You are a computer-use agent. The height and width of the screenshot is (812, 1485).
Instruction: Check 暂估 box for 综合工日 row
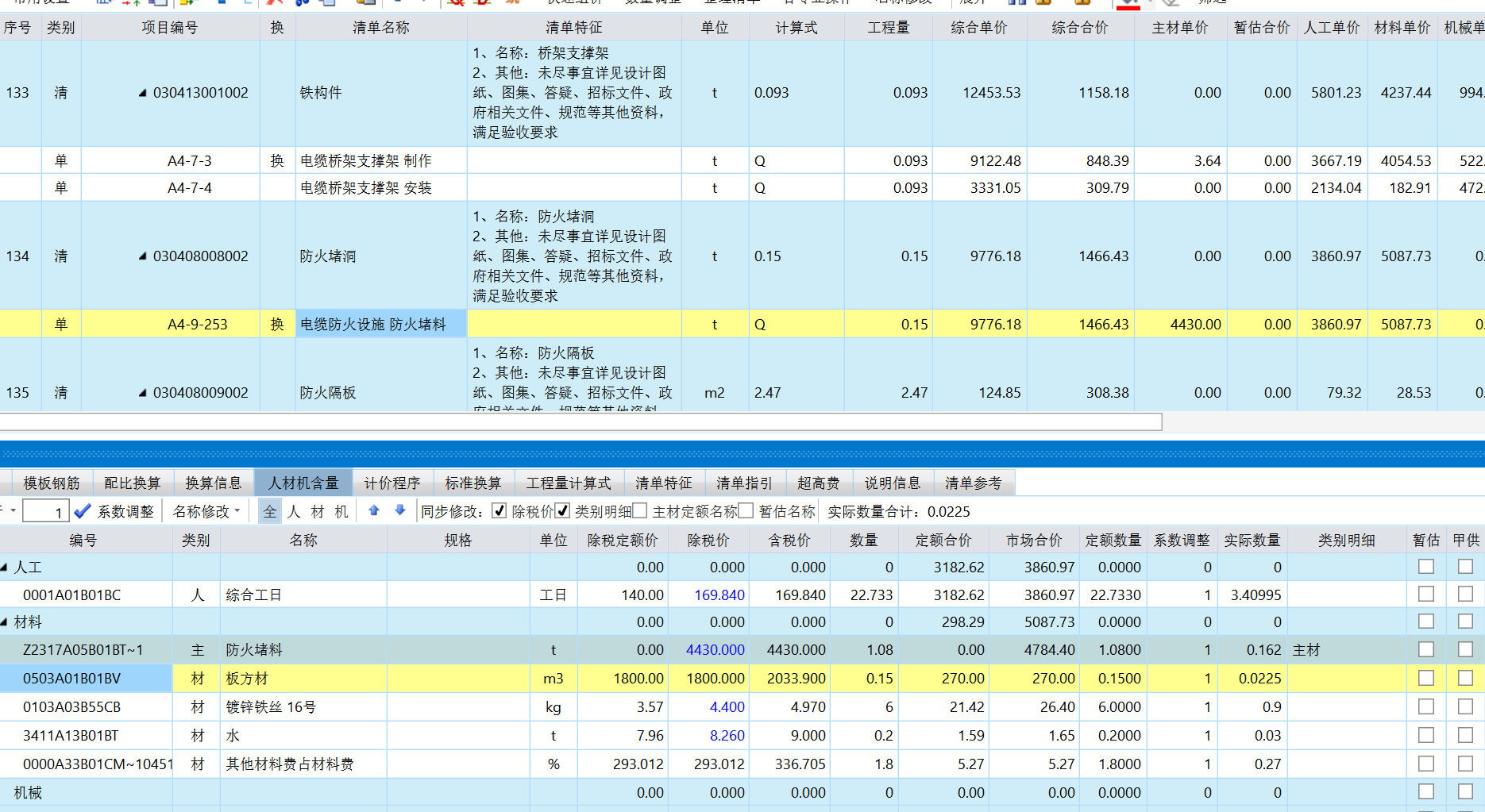click(x=1426, y=594)
